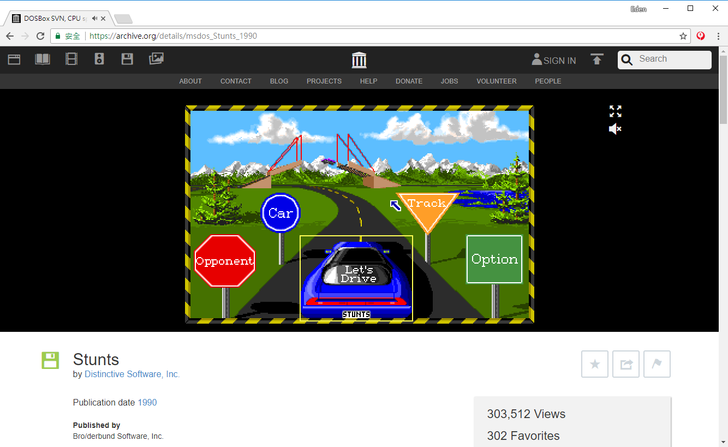728x447 pixels.
Task: Click the Let's Drive game button
Action: coord(357,274)
